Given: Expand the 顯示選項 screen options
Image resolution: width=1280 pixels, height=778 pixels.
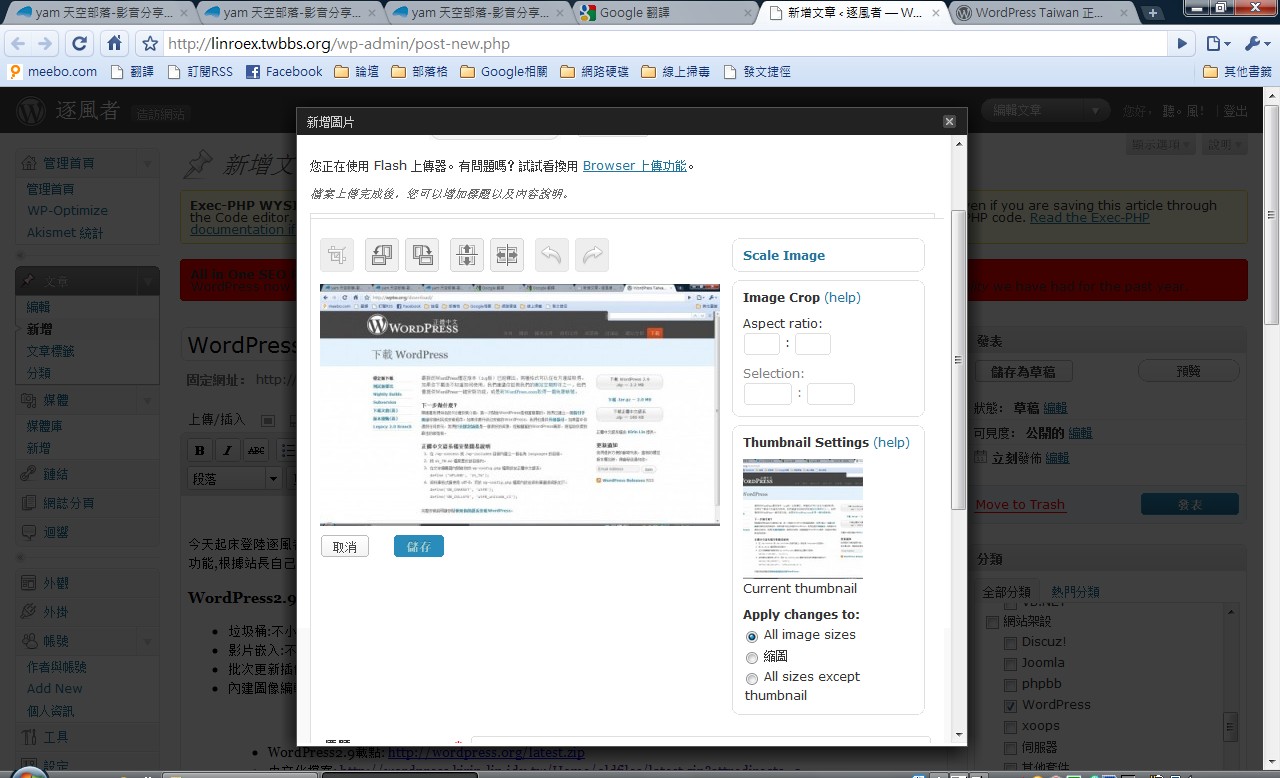Looking at the screenshot, I should point(1163,145).
